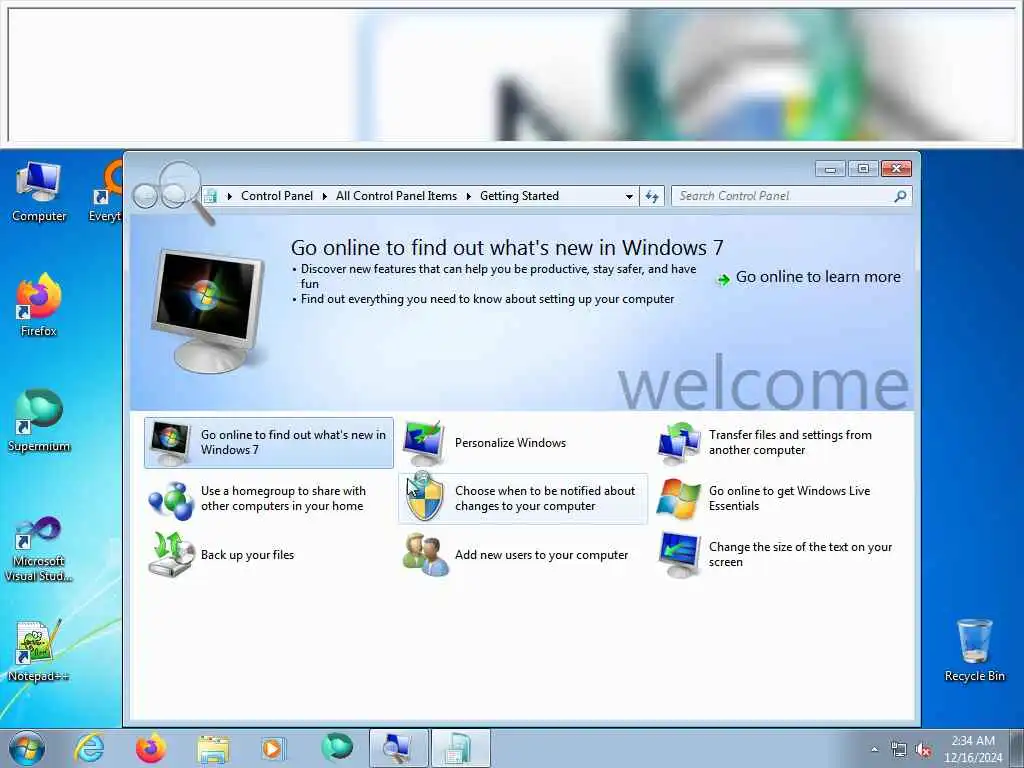Click the Add new users people icon
The image size is (1024, 768).
425,555
